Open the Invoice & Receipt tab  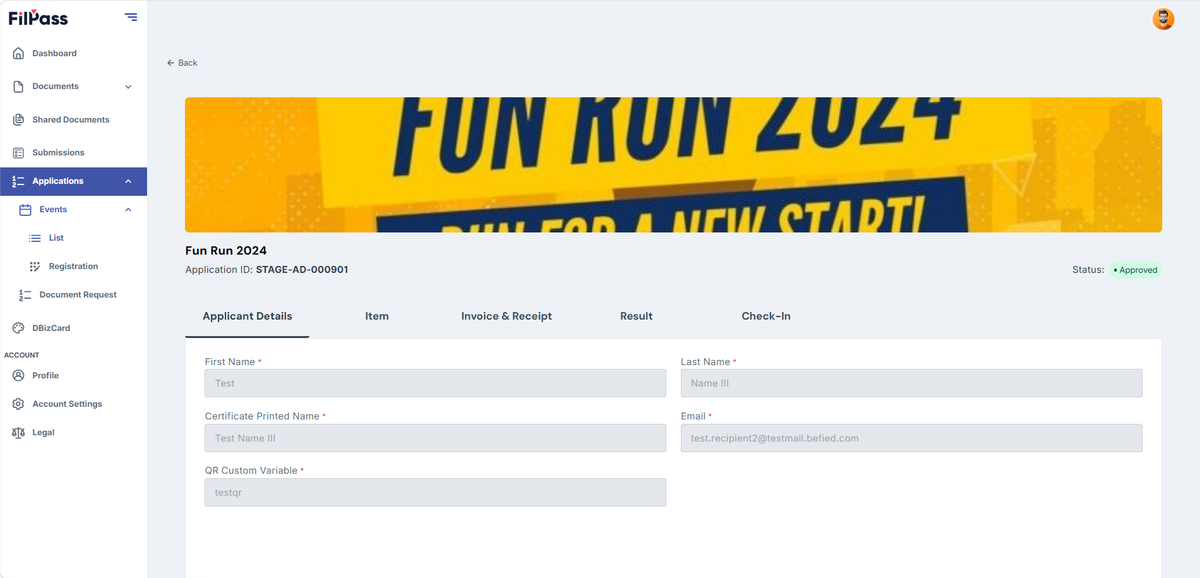pyautogui.click(x=506, y=316)
